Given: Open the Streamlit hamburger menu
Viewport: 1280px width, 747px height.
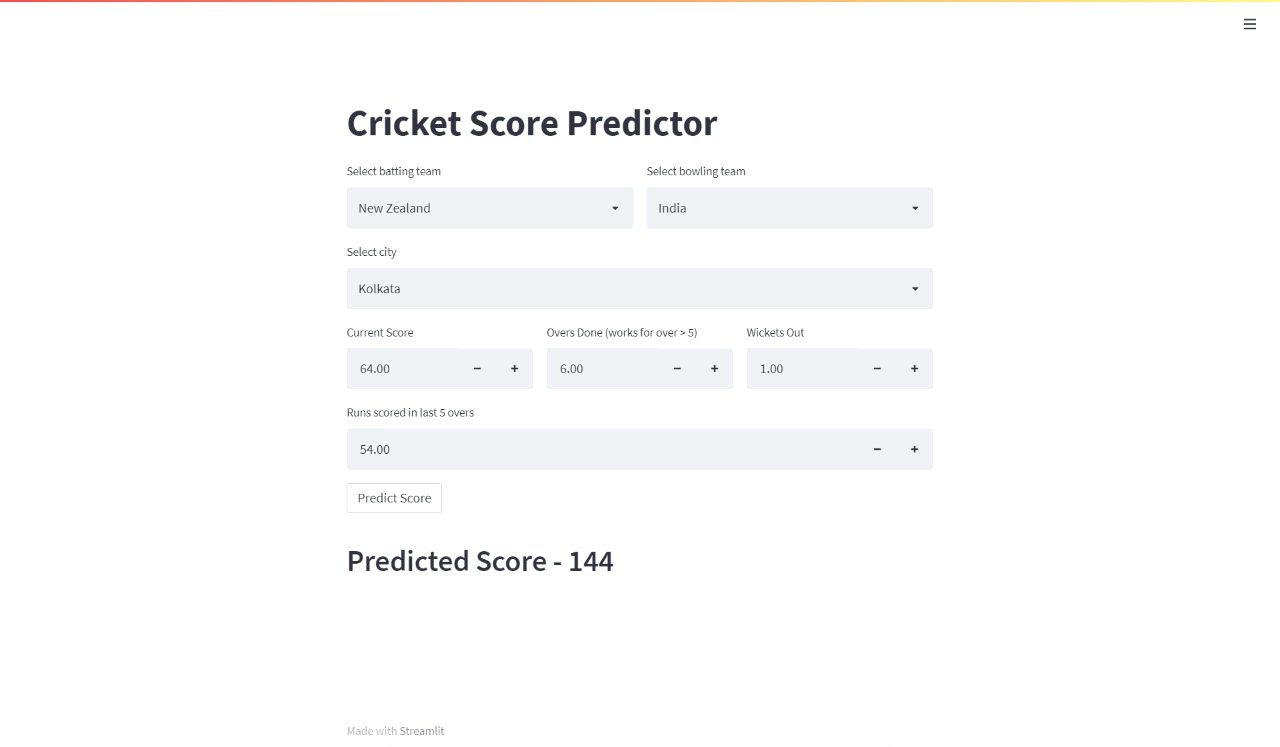Looking at the screenshot, I should coord(1249,24).
